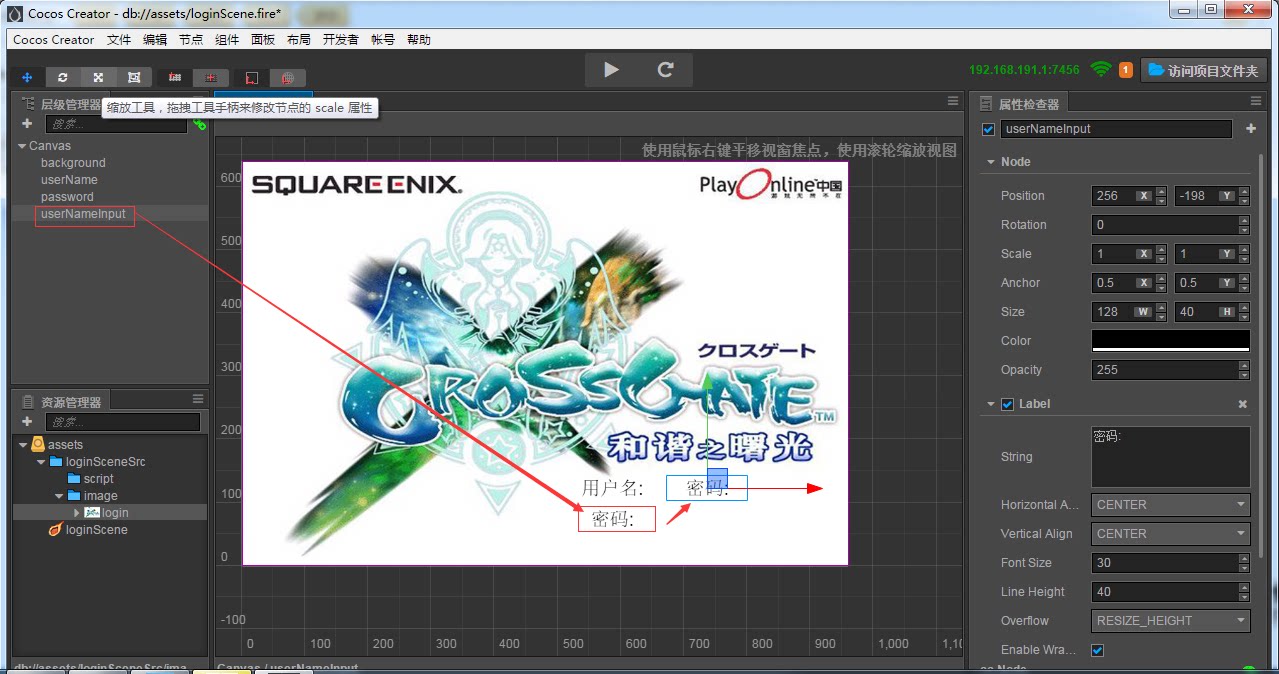Click the green link icon beside hierarchy search

[199, 124]
